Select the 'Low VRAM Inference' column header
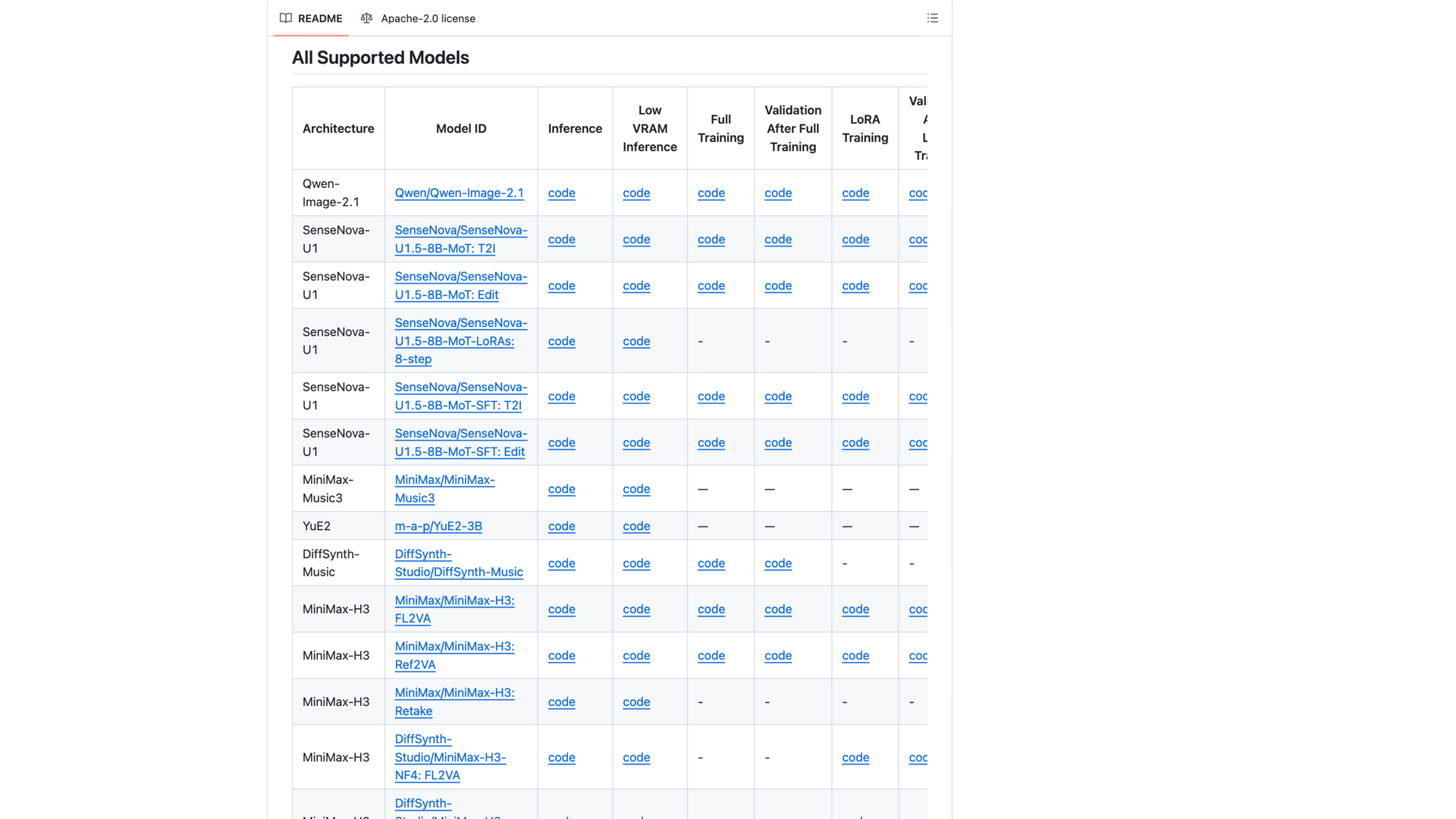1456x819 pixels. click(650, 128)
